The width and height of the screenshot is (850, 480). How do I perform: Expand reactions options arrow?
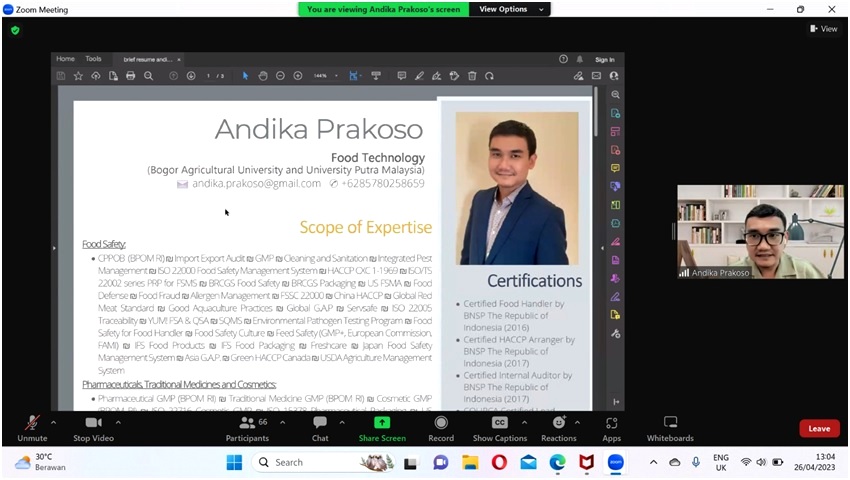577,422
